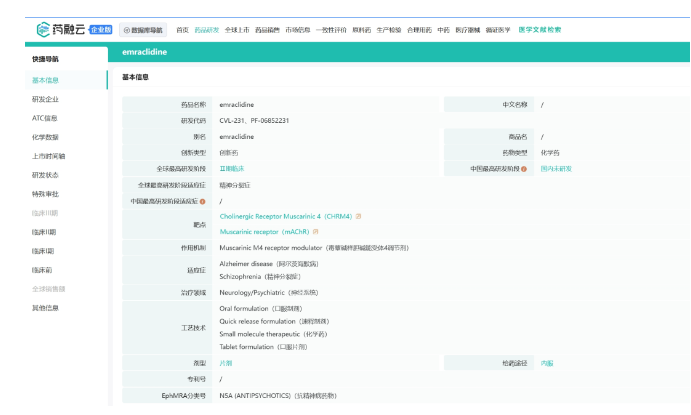The width and height of the screenshot is (691, 415).
Task: Jump to ATC信息 section in sidebar
Action: 45,118
